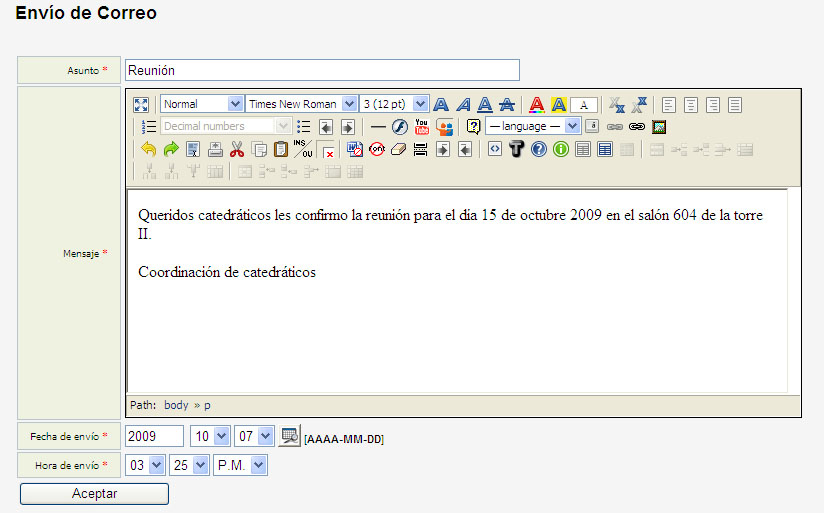This screenshot has height=513, width=824.
Task: Redo with the green arrow icon
Action: [x=171, y=149]
